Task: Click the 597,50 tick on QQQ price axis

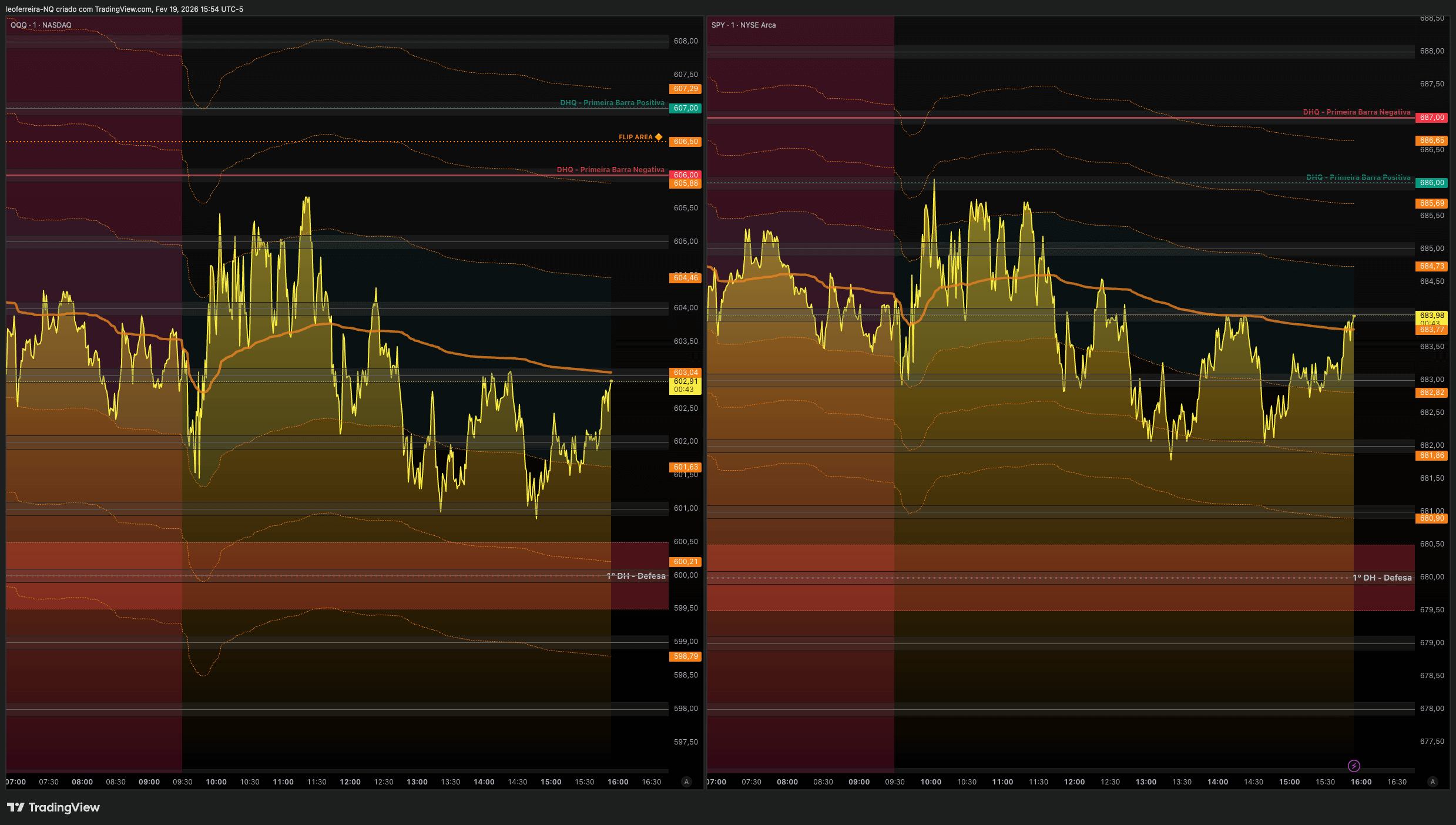Action: click(686, 742)
